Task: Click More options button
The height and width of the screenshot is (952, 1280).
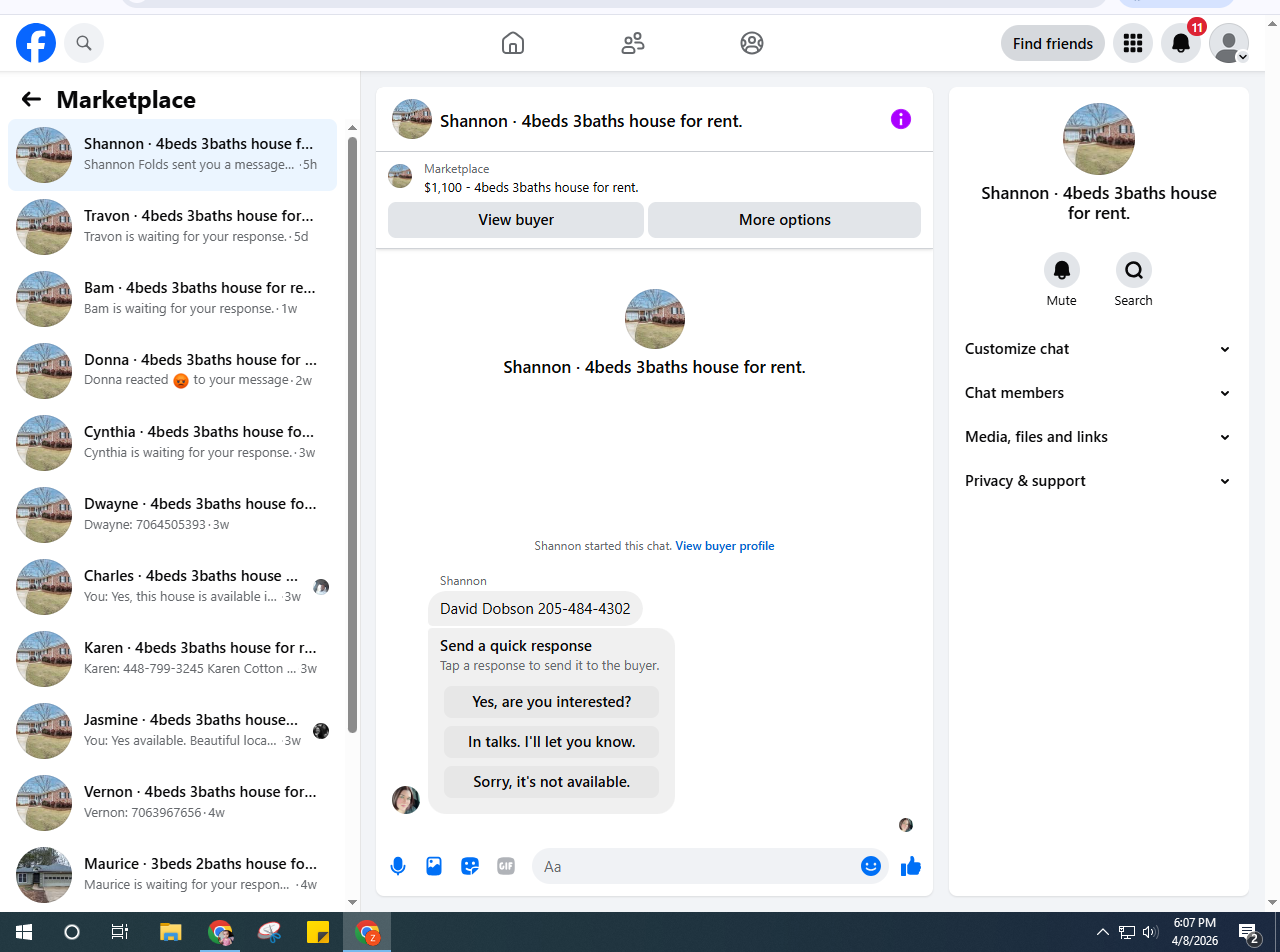Action: (785, 220)
